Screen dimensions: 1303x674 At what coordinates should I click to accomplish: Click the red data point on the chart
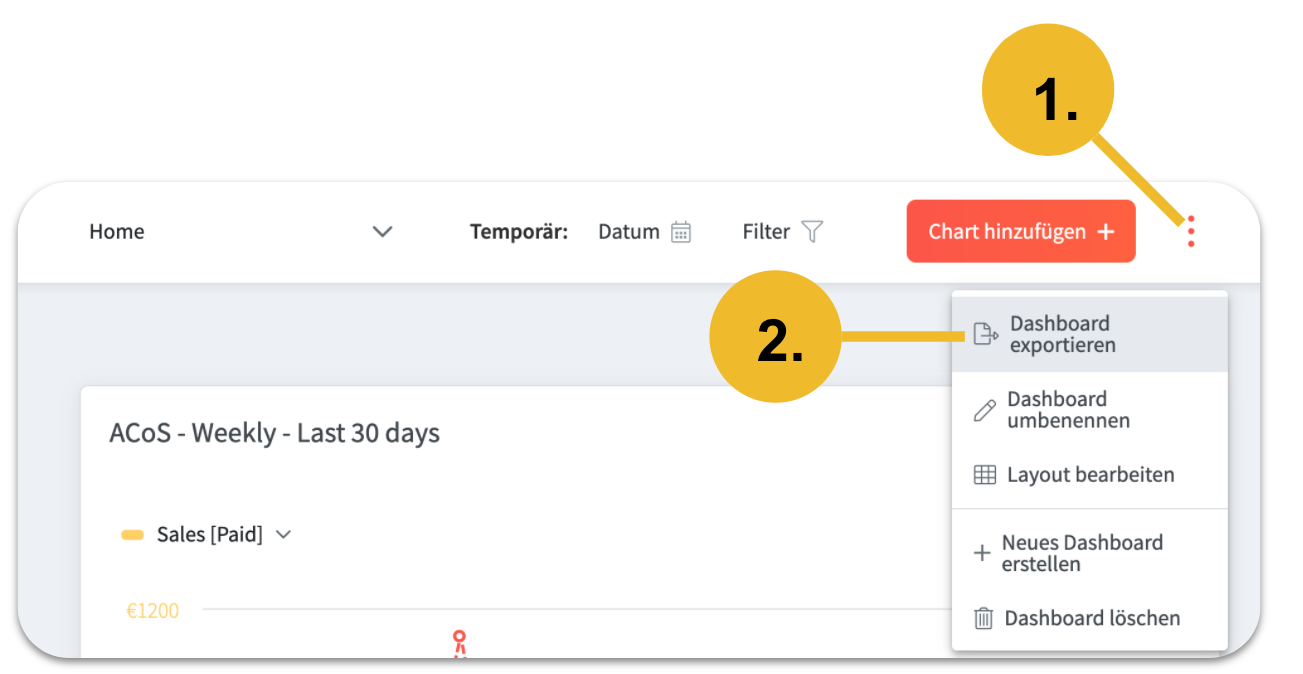click(459, 636)
